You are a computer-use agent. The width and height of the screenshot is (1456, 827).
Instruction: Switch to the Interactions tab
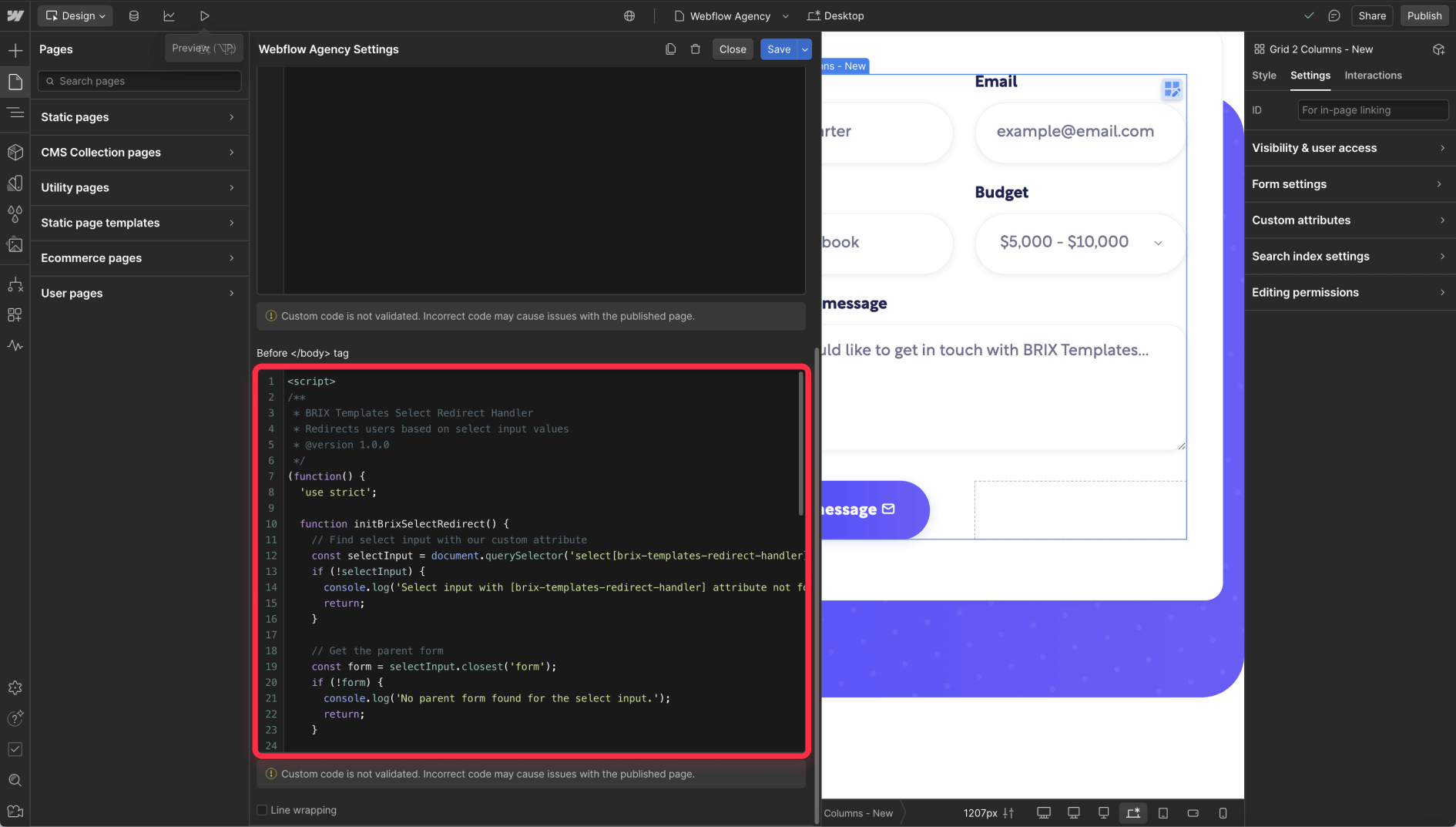pyautogui.click(x=1373, y=76)
